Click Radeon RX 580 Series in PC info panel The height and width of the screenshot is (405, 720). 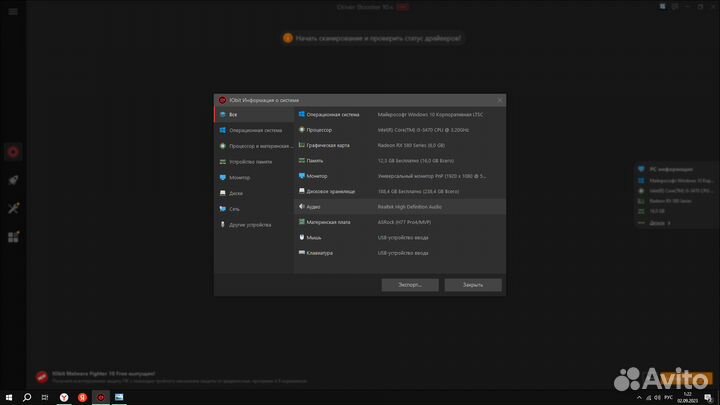coord(670,201)
